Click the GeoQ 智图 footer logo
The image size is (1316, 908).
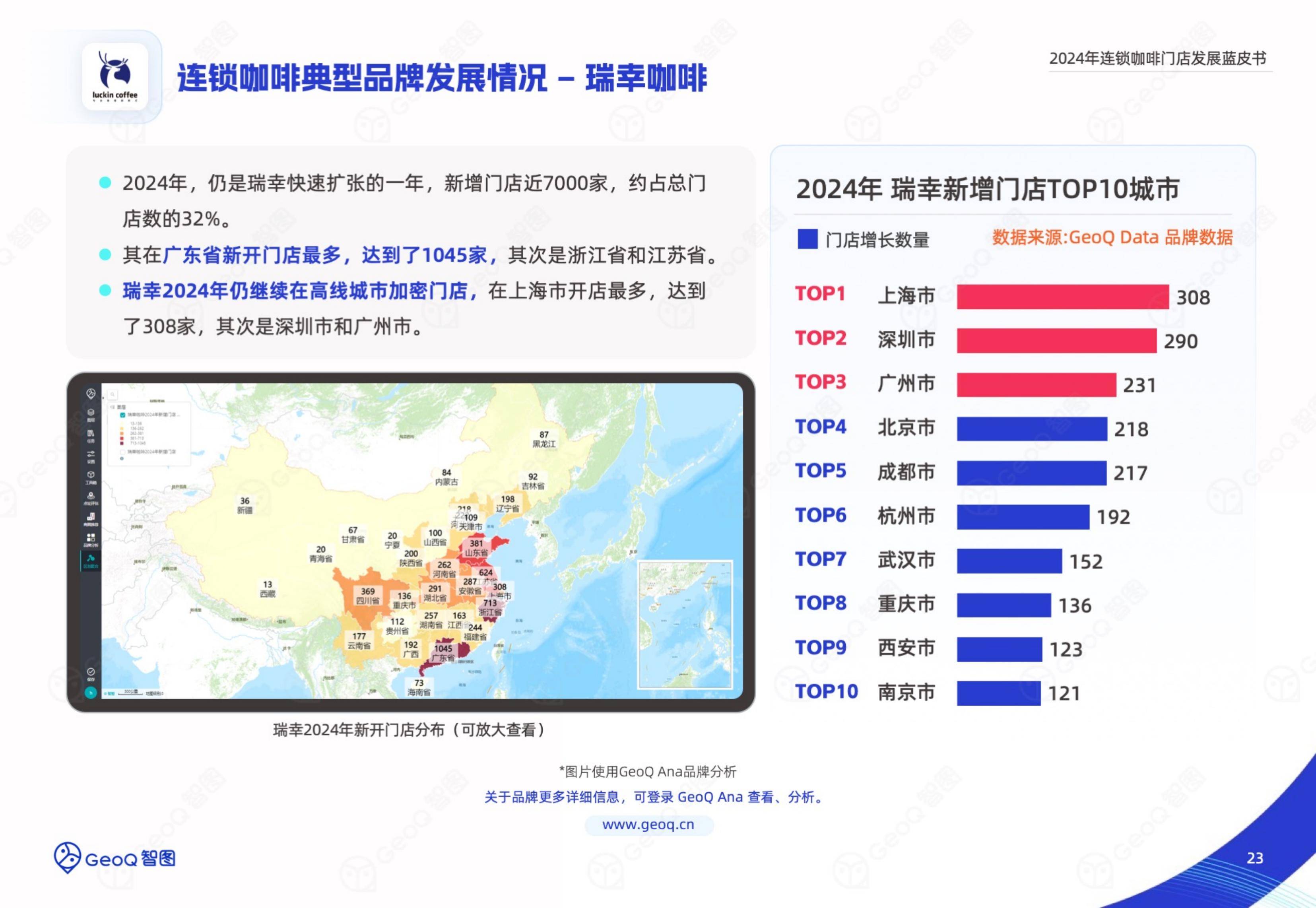[x=115, y=858]
